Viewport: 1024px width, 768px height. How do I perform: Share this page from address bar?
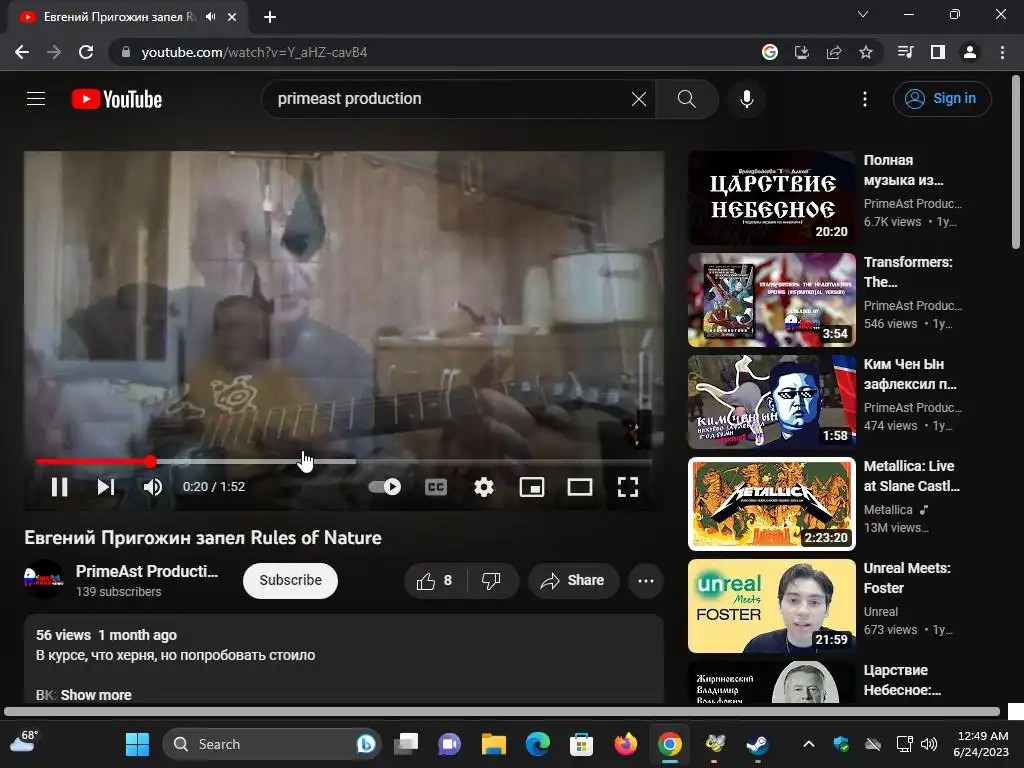834,52
